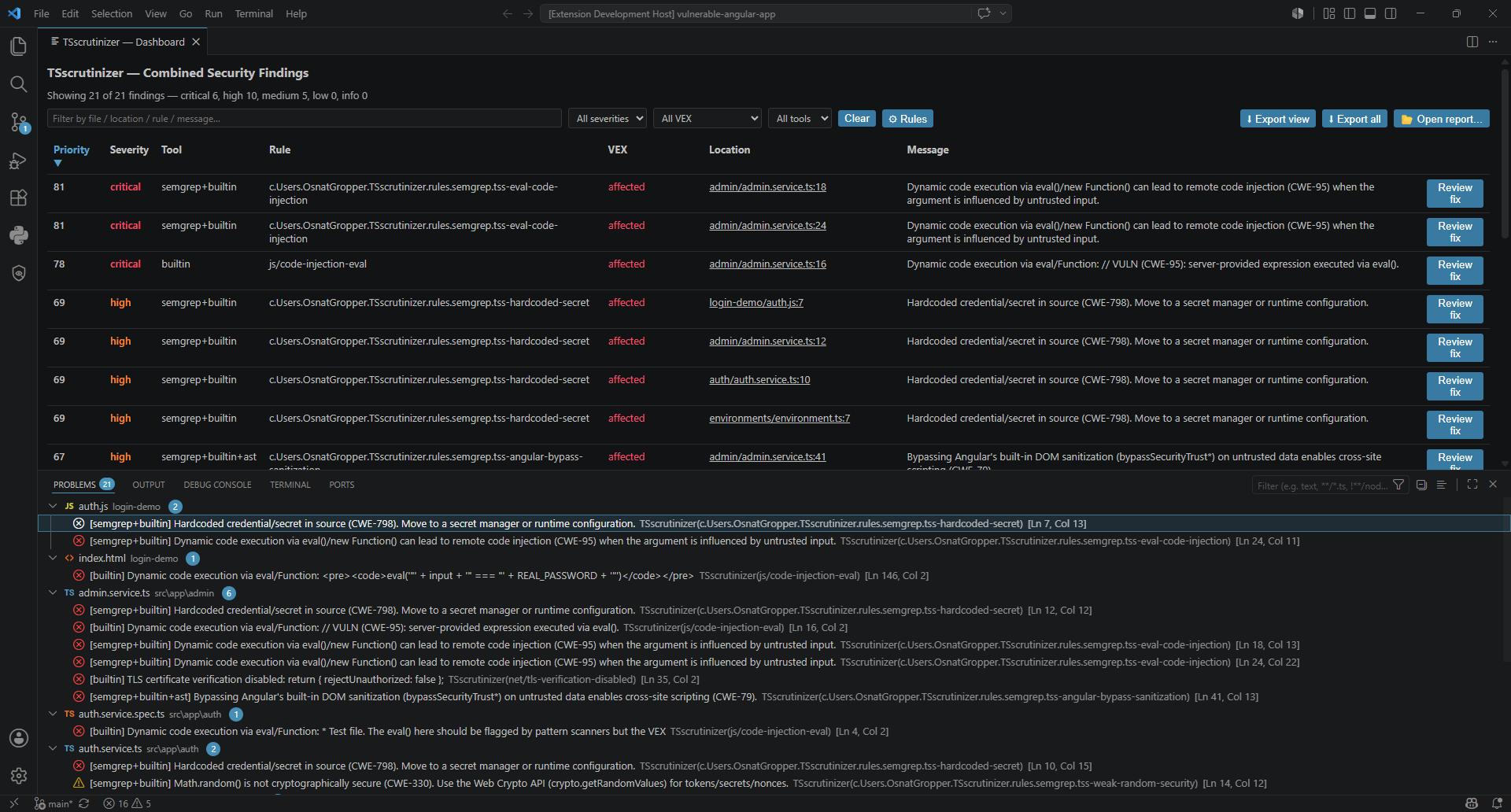1511x812 pixels.
Task: Open the All VEX dropdown
Action: (x=708, y=119)
